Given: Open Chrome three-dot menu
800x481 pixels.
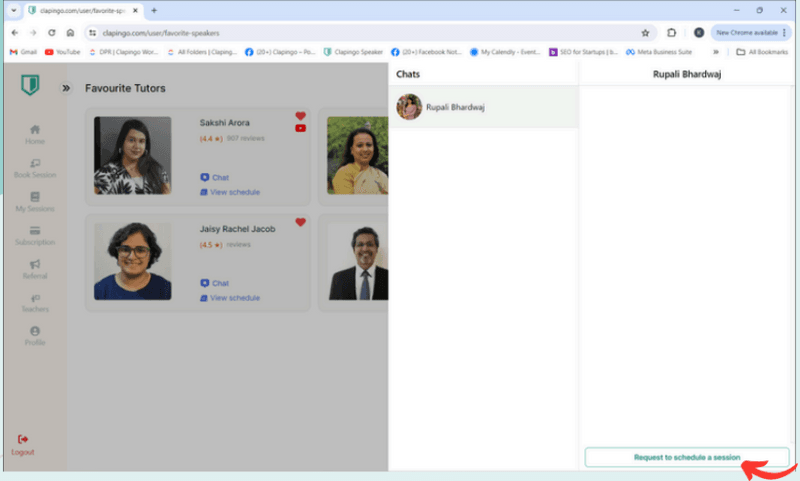Looking at the screenshot, I should (x=784, y=32).
